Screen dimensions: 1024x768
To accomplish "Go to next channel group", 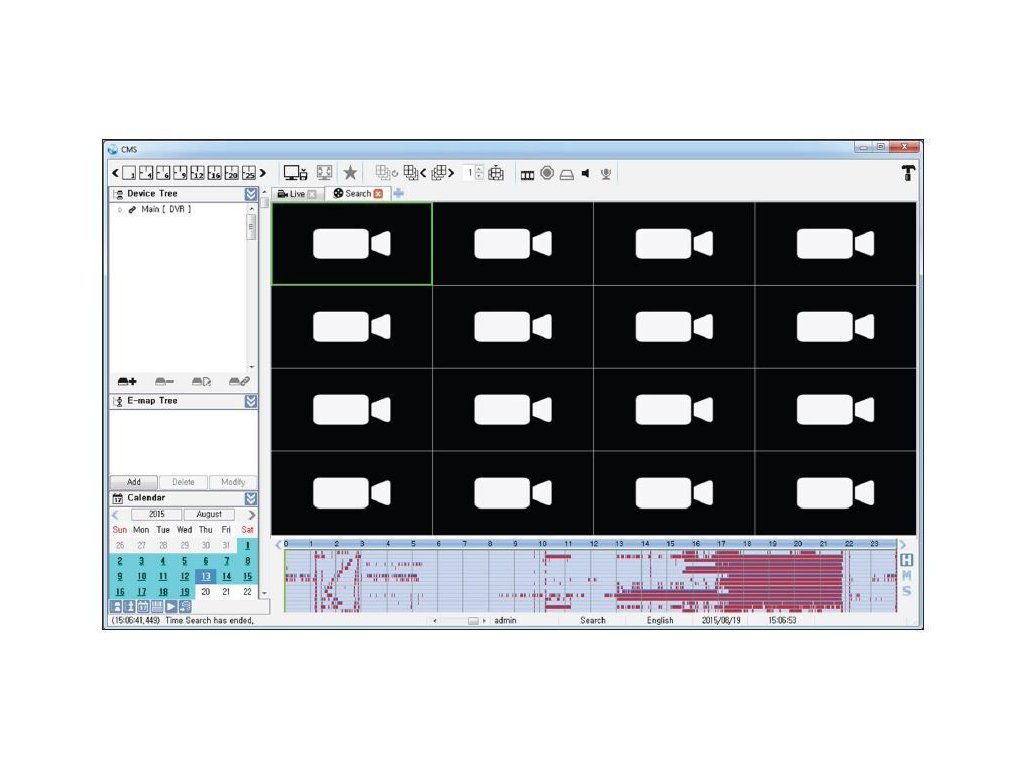I will click(443, 172).
